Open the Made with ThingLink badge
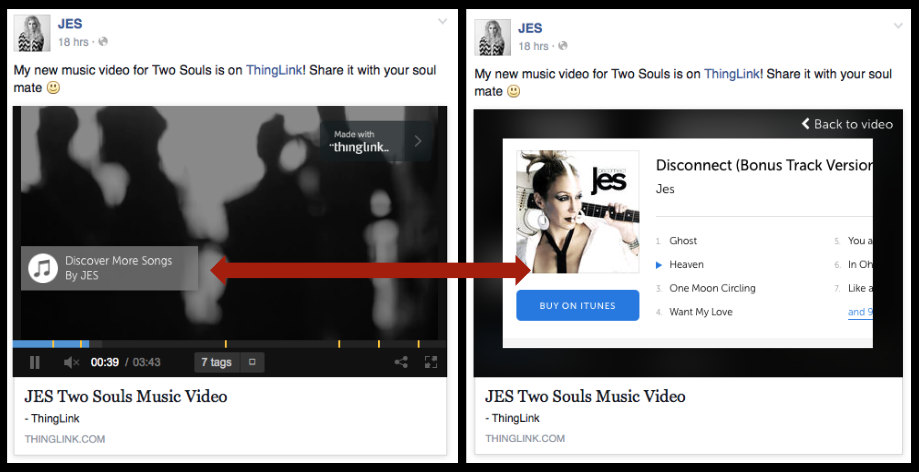This screenshot has width=919, height=472. [x=376, y=142]
